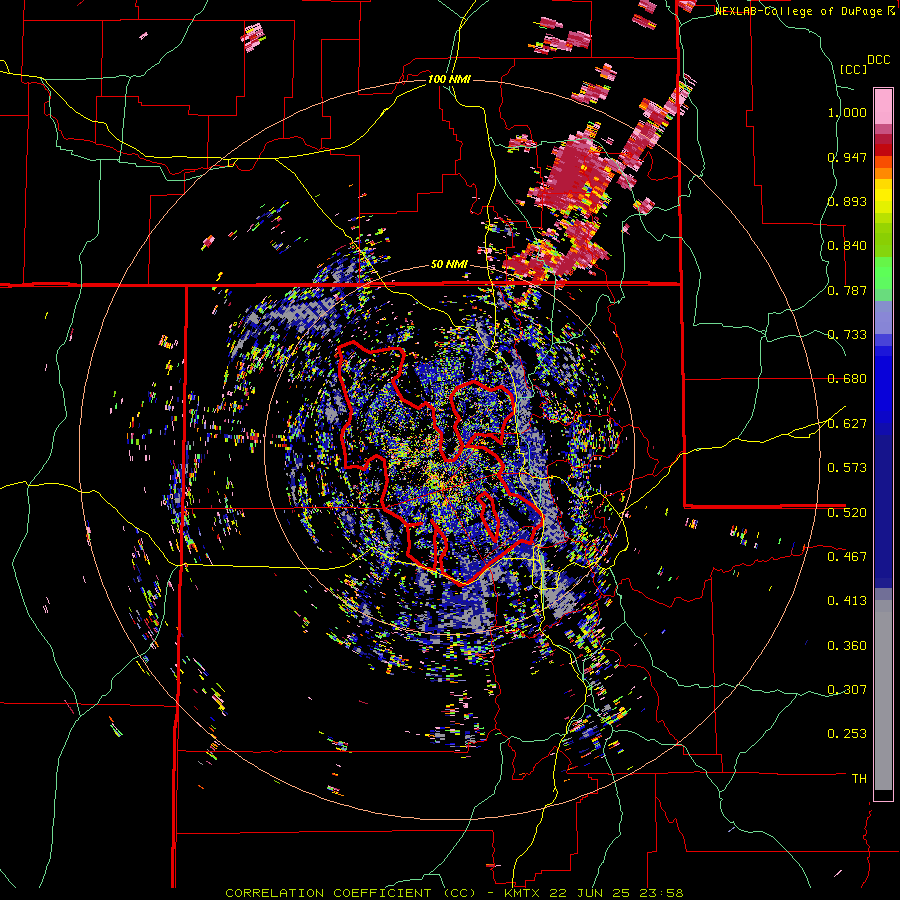Click the 0.360 legend value

(x=847, y=646)
